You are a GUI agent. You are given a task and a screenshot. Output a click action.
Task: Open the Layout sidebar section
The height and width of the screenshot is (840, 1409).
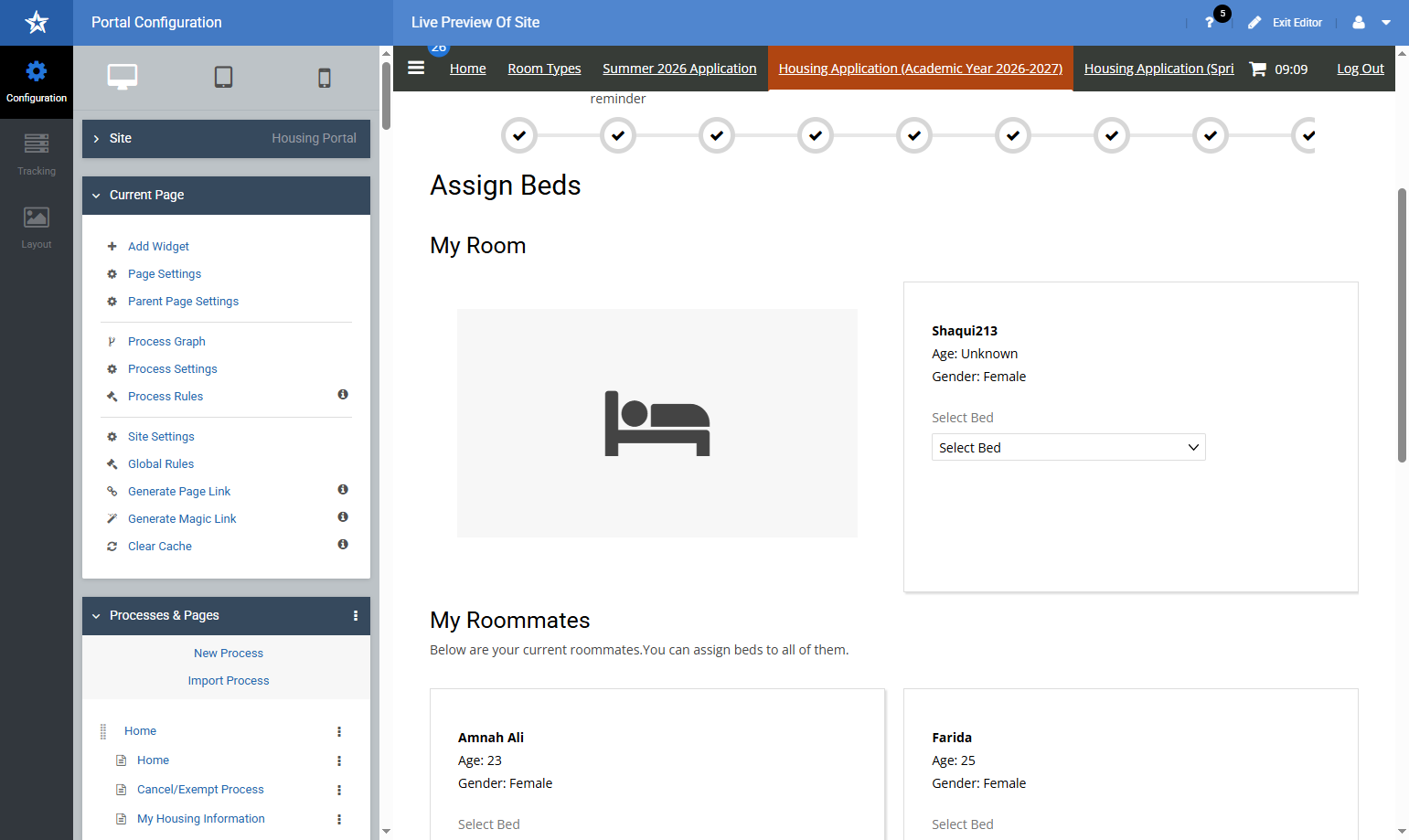point(37,229)
